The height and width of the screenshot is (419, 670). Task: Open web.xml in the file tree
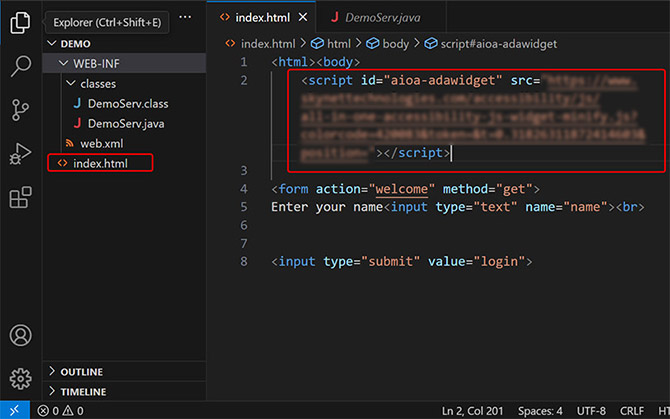[x=100, y=143]
